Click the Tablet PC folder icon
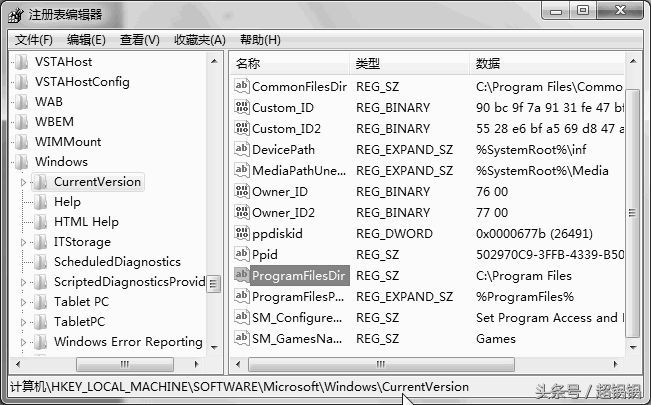The image size is (651, 405). (41, 302)
